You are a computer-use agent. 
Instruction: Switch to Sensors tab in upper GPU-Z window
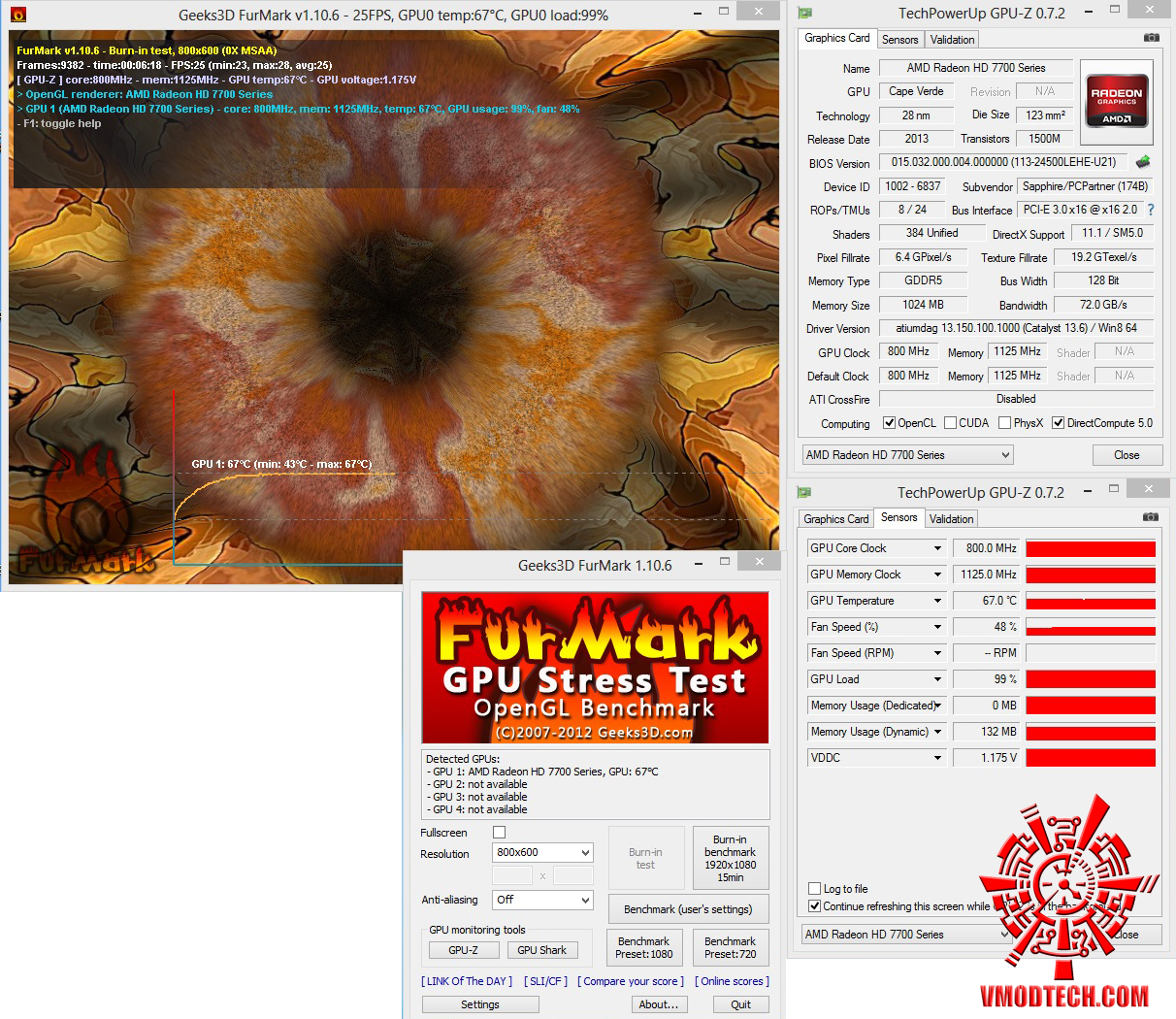tap(899, 40)
